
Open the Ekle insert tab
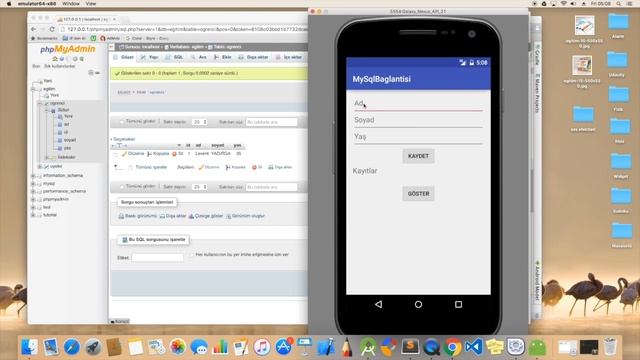(223, 58)
